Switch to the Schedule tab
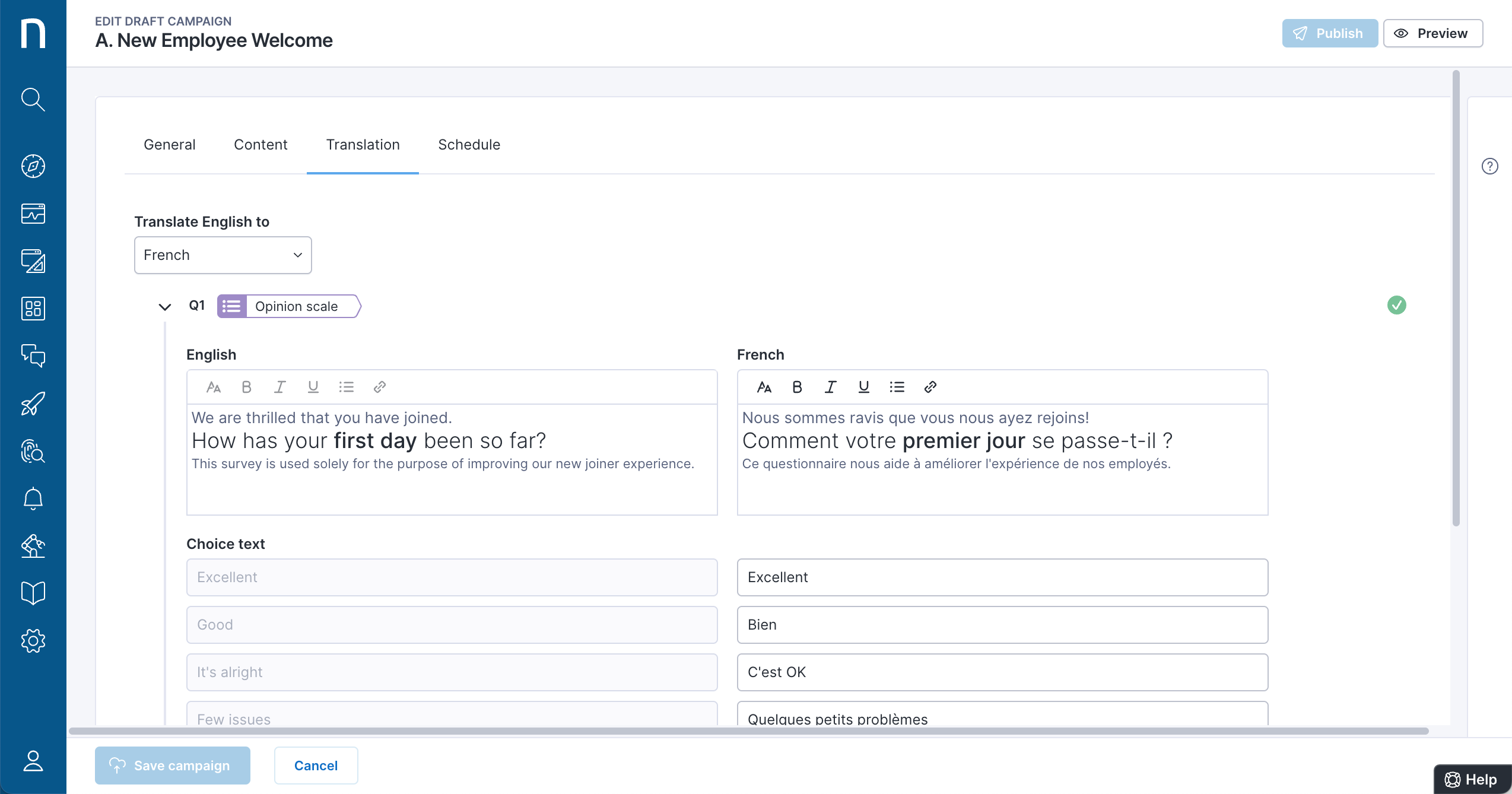The width and height of the screenshot is (1512, 794). pos(469,144)
